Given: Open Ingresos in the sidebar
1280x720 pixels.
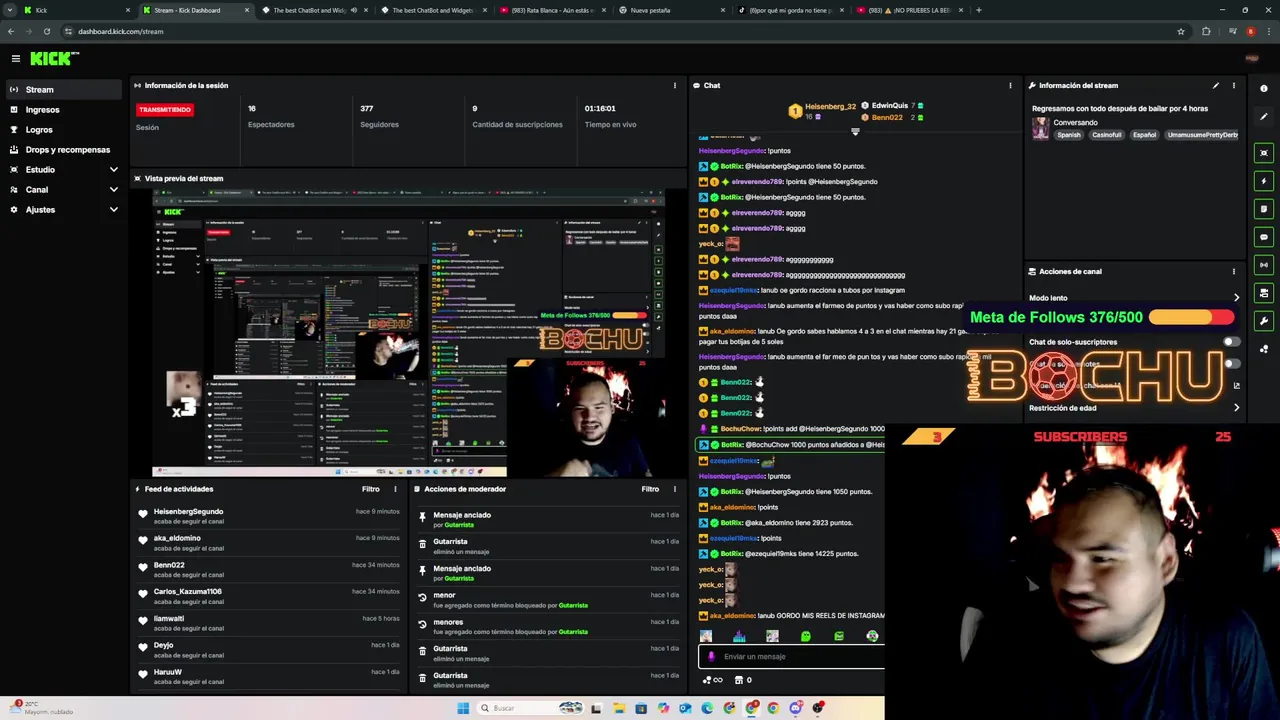Looking at the screenshot, I should 64,110.
